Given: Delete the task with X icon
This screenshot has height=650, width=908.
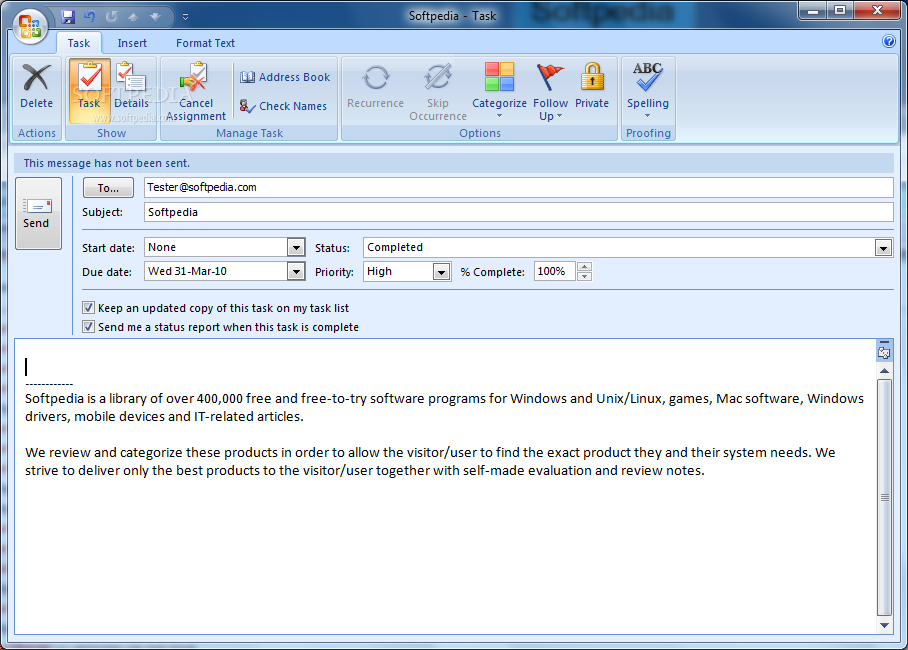Looking at the screenshot, I should (36, 86).
